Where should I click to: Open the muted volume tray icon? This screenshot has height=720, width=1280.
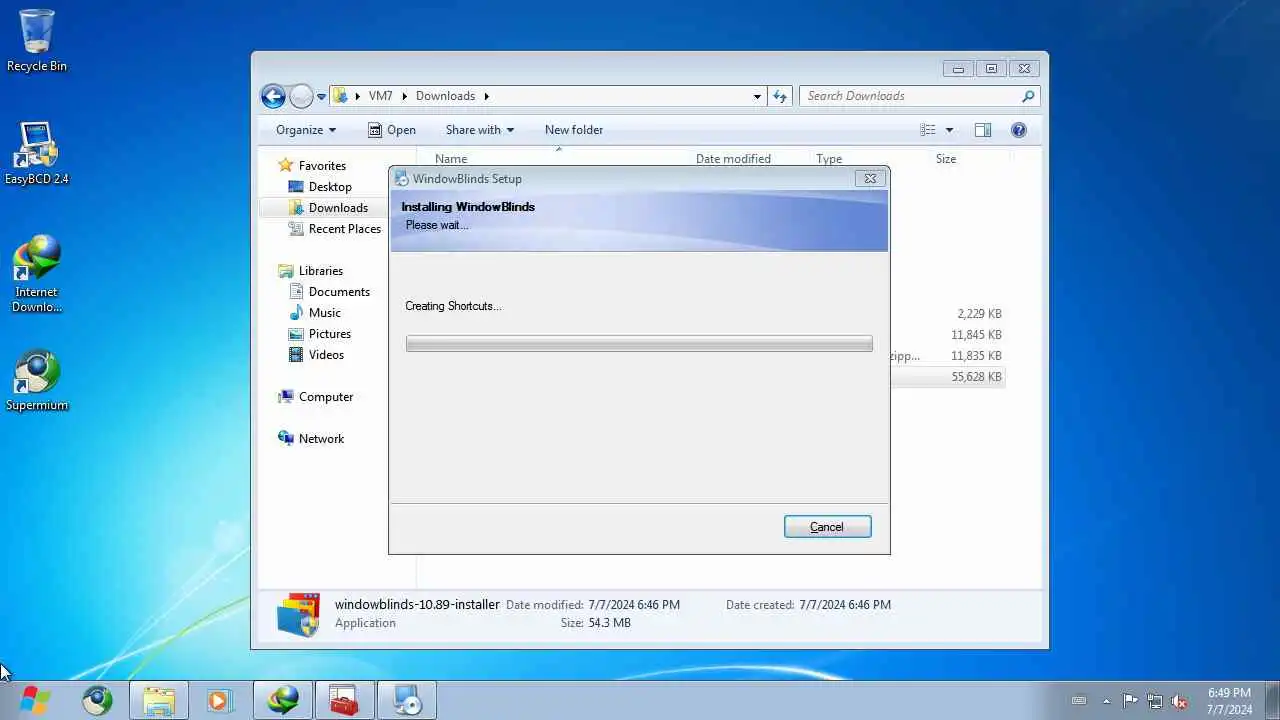1180,701
